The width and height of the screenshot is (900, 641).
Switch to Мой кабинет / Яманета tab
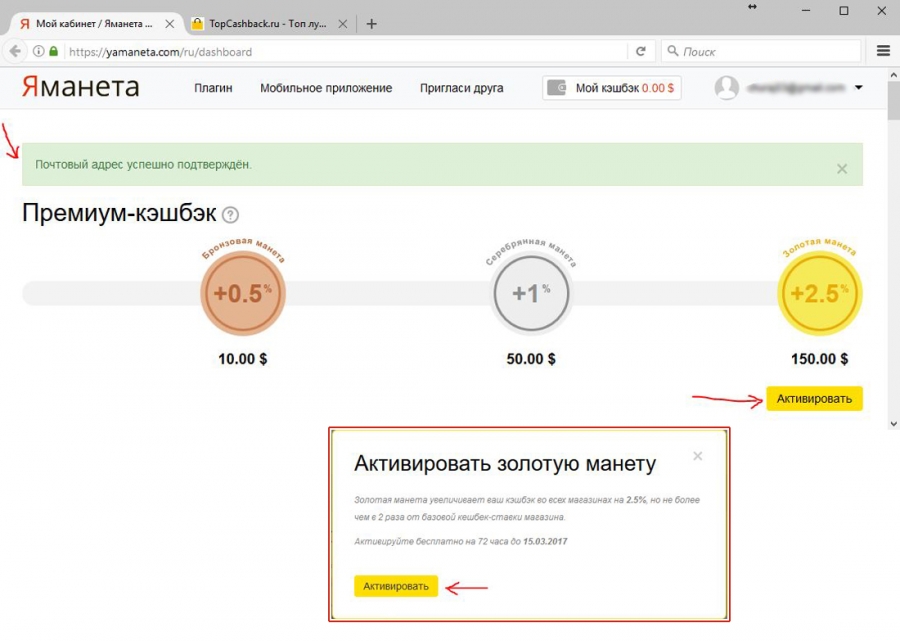(x=95, y=24)
